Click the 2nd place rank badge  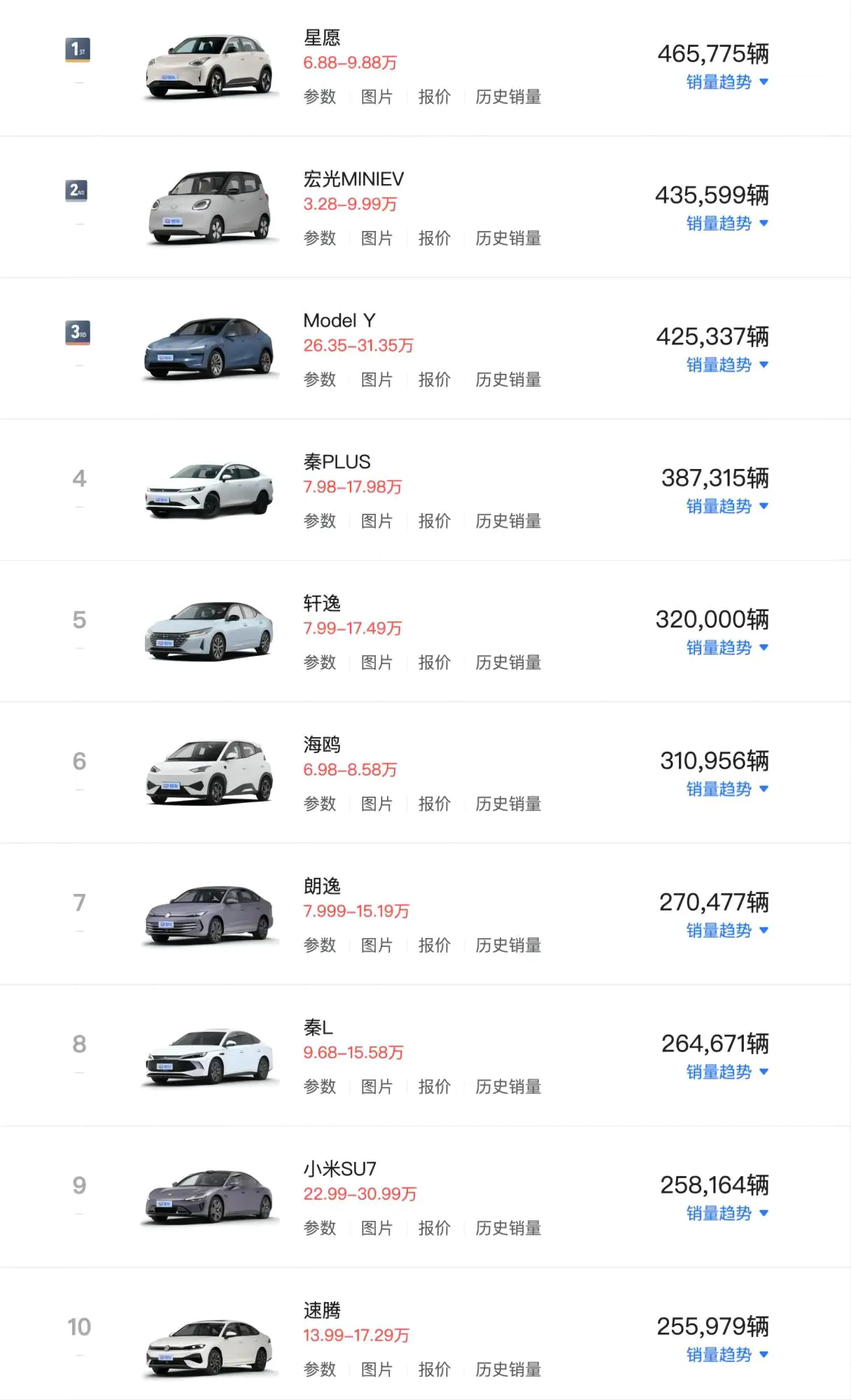click(77, 190)
